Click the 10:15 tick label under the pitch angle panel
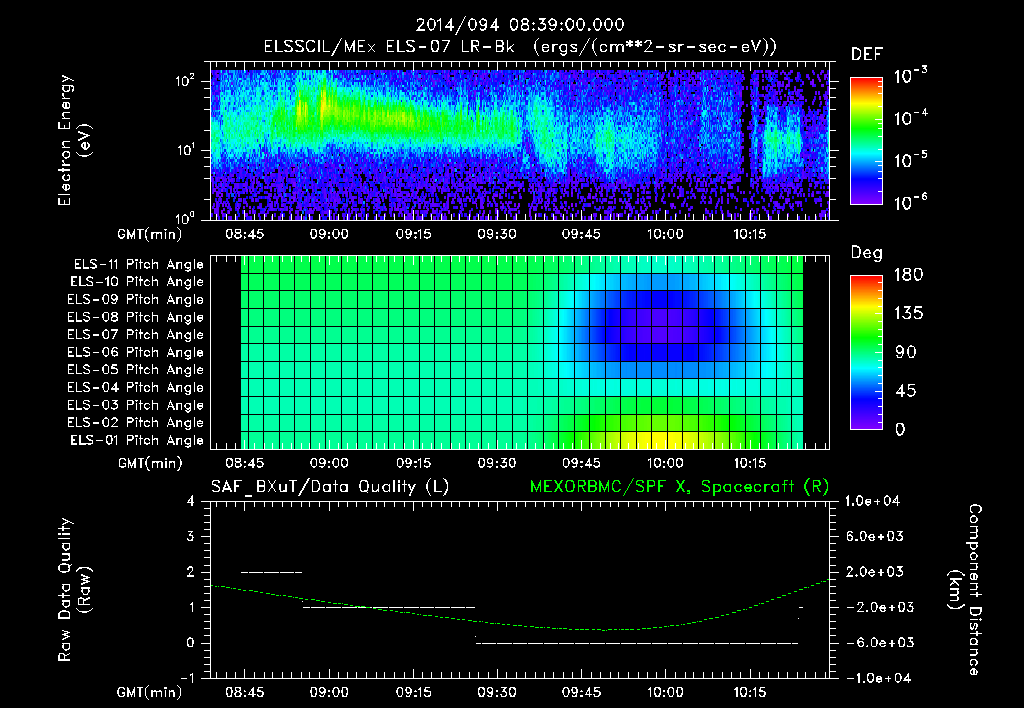Viewport: 1024px width, 708px height. click(750, 464)
